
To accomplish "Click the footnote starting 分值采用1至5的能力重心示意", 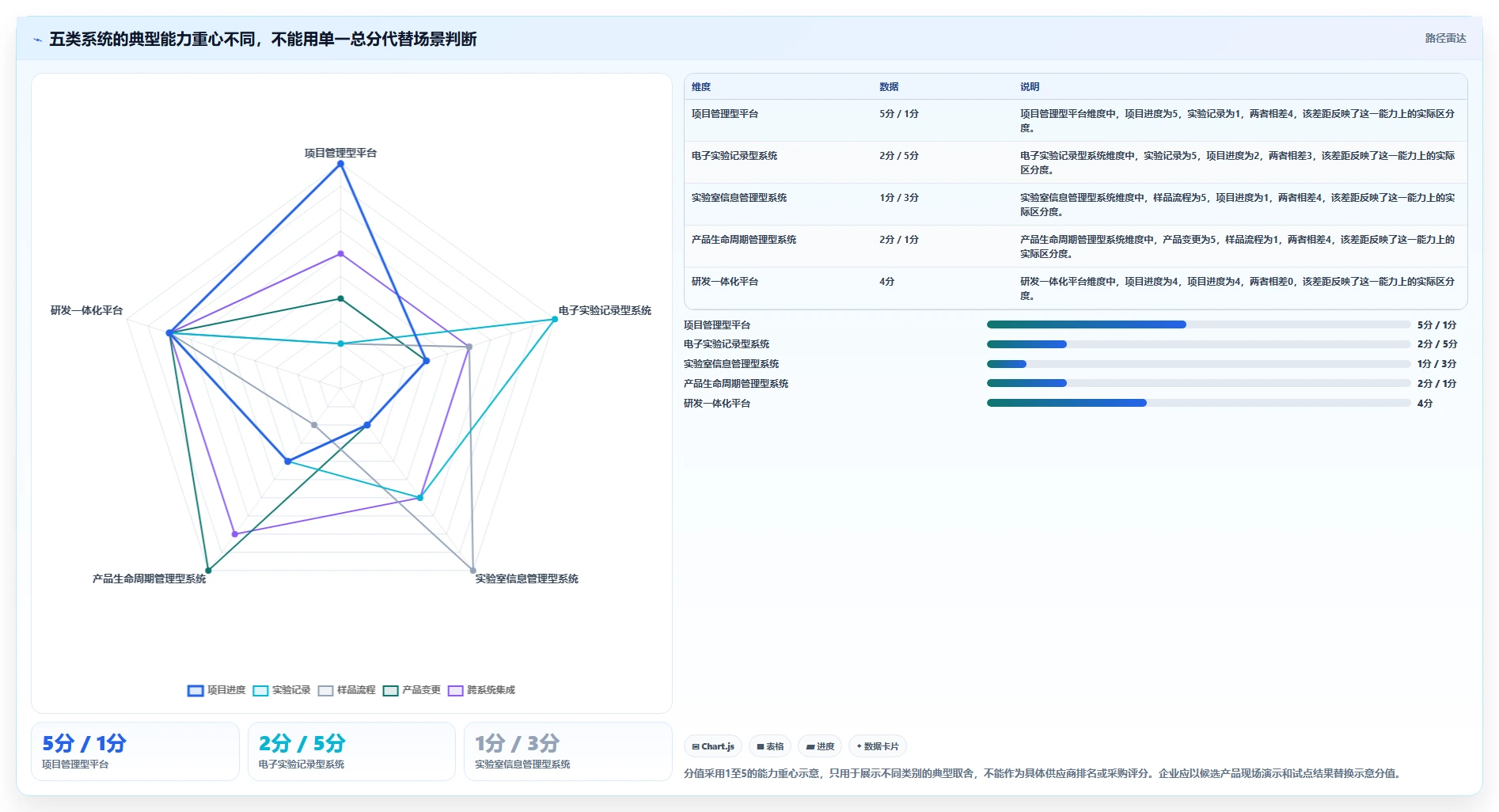I will (1044, 773).
